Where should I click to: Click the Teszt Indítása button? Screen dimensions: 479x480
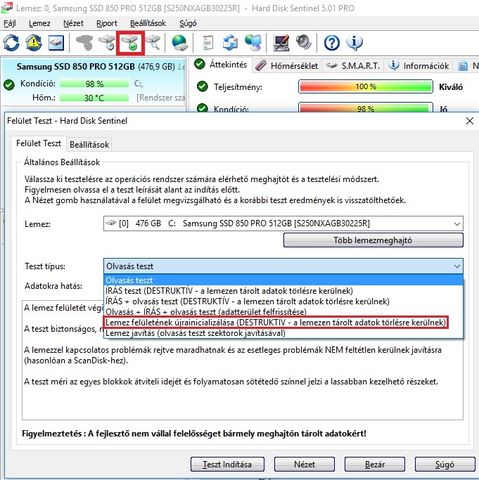227,464
